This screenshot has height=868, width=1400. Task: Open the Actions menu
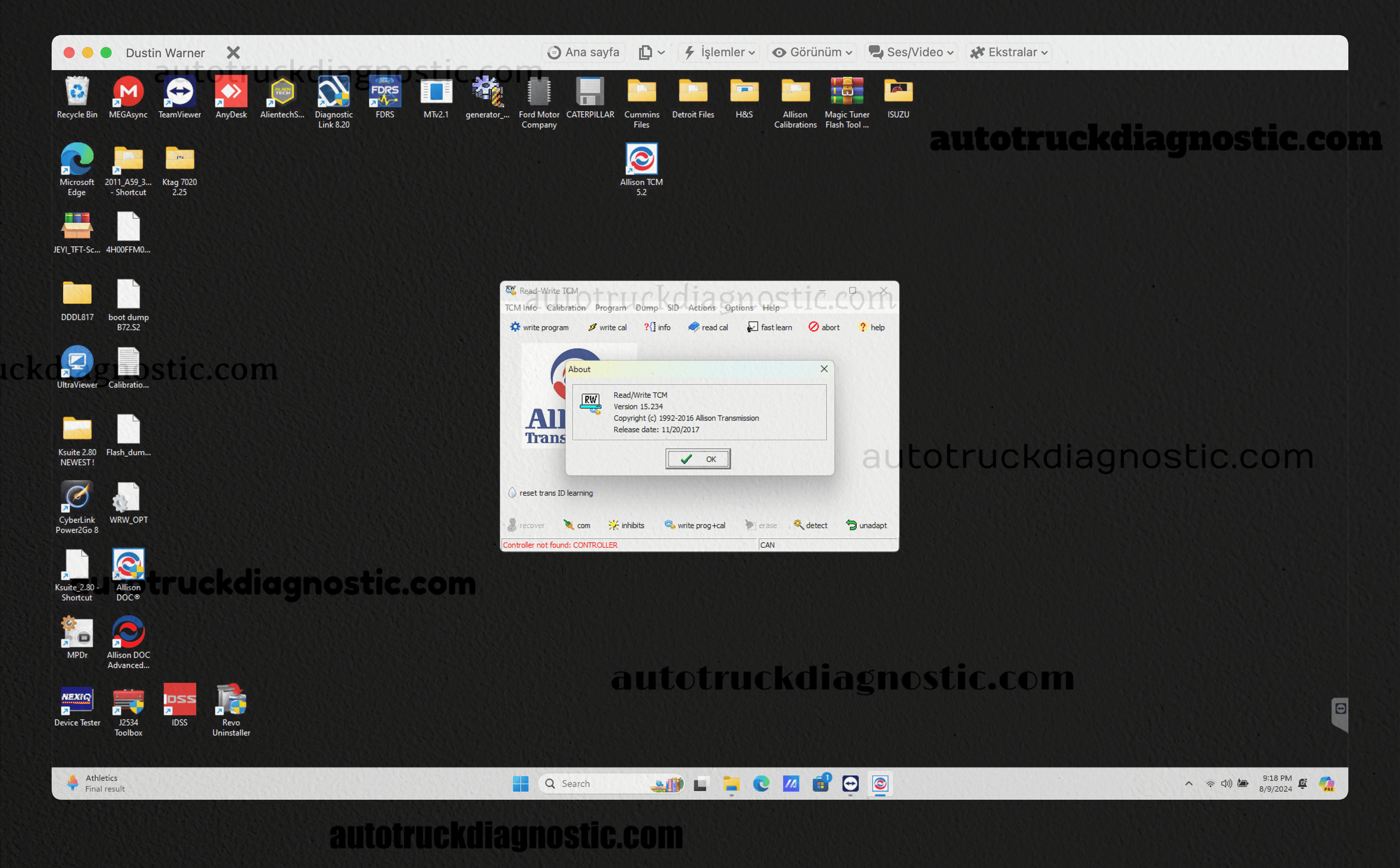pyautogui.click(x=701, y=308)
